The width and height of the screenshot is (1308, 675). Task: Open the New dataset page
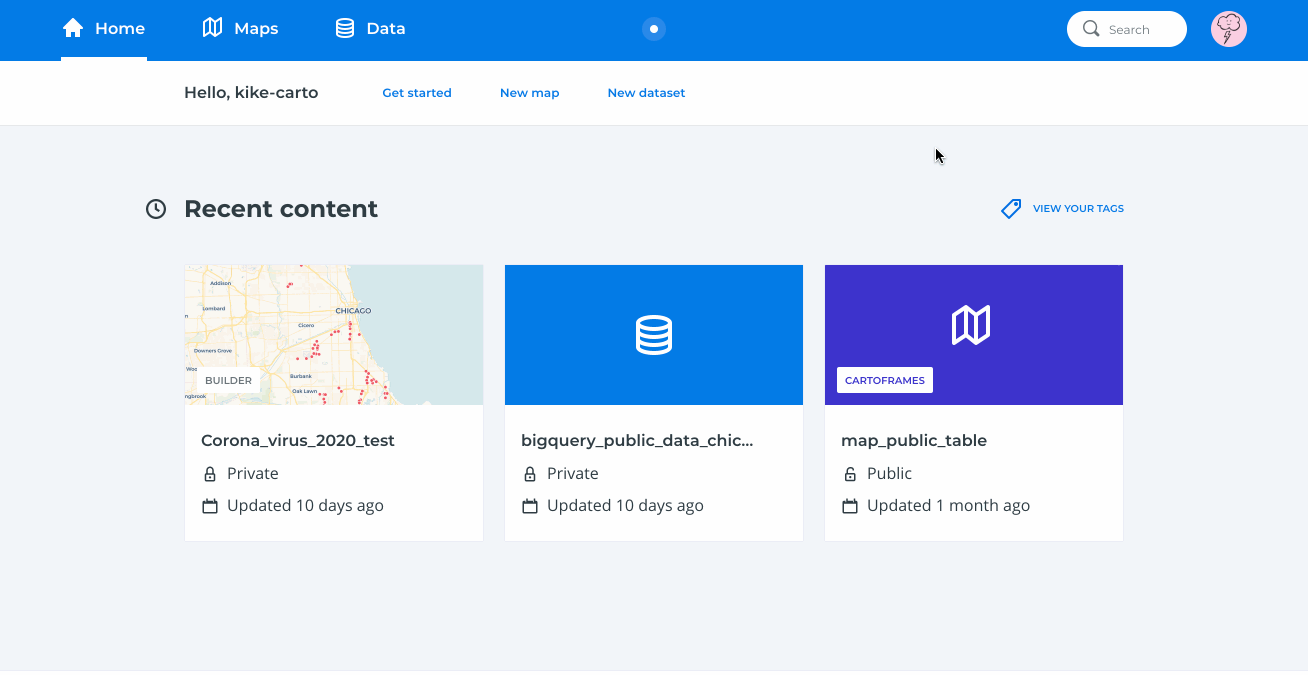pos(646,92)
